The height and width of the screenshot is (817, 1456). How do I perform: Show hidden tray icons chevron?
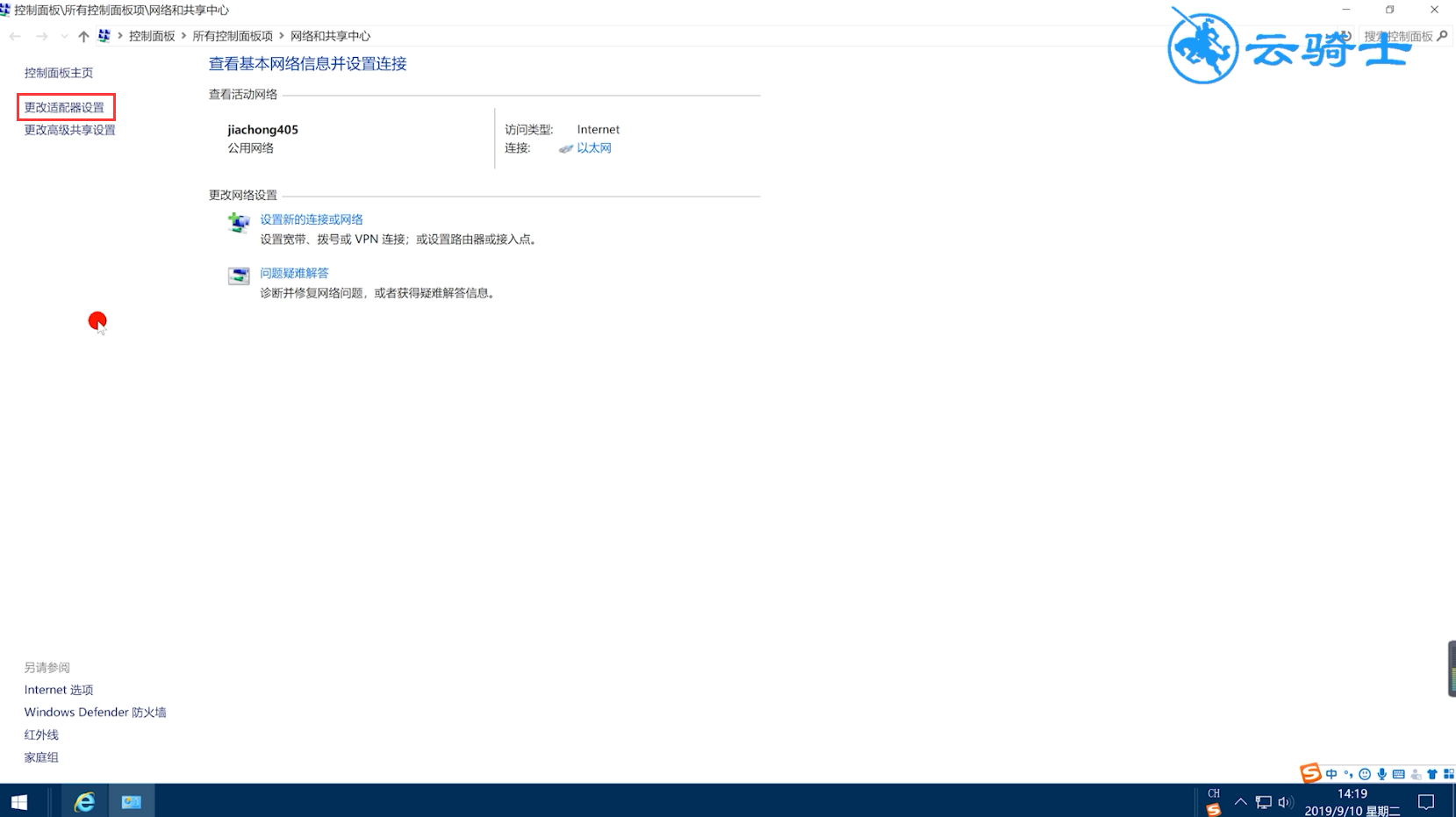[x=1240, y=802]
